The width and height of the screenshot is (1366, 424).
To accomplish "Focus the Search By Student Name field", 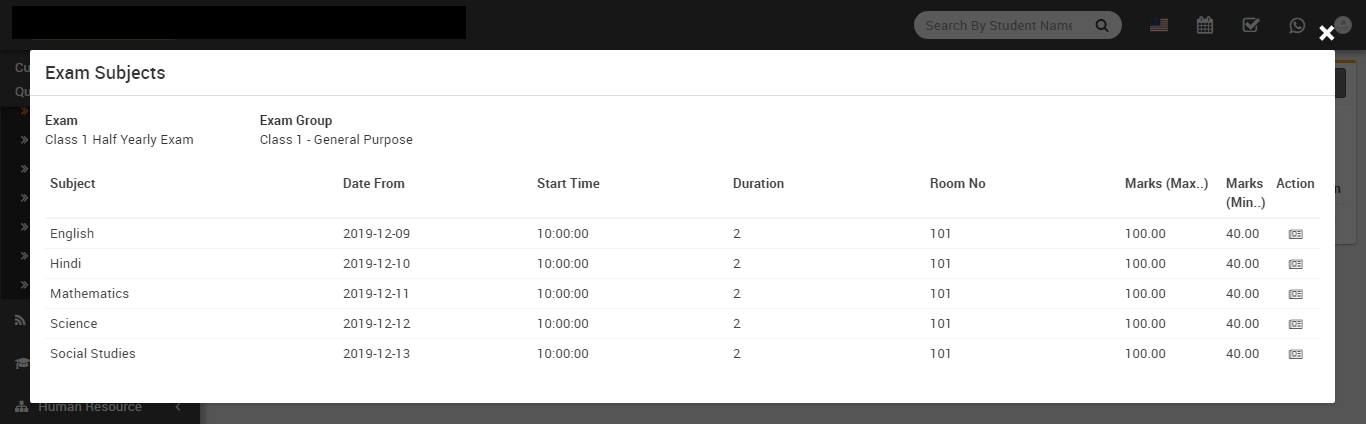I will pyautogui.click(x=1000, y=25).
